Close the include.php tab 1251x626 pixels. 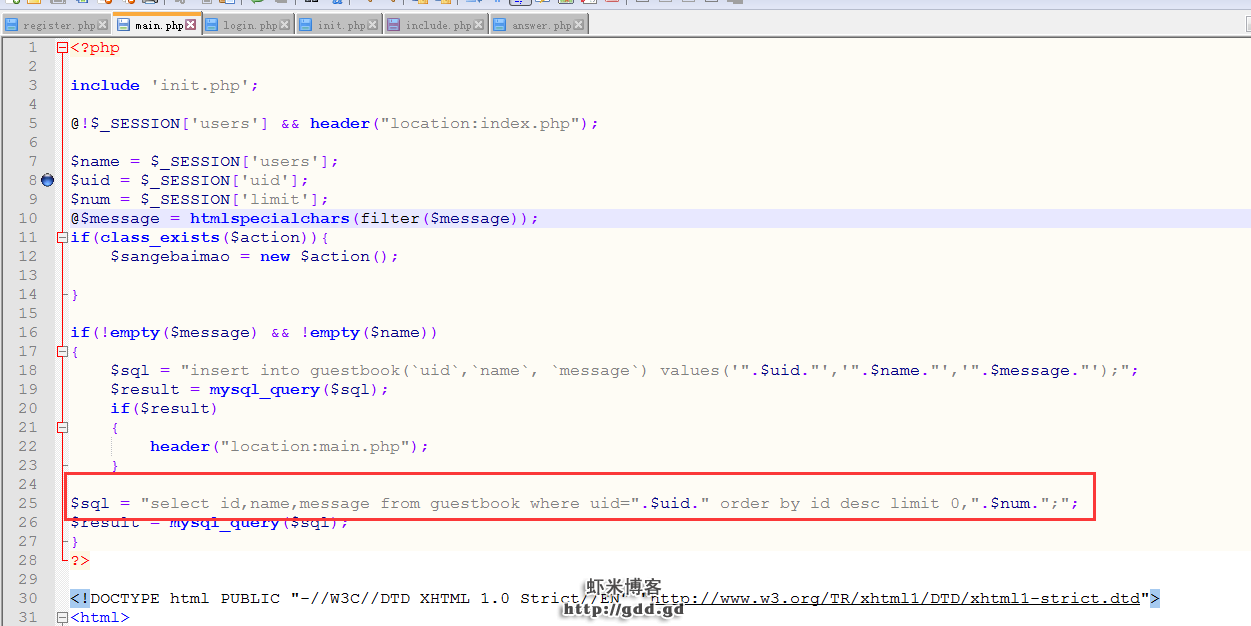click(x=478, y=25)
